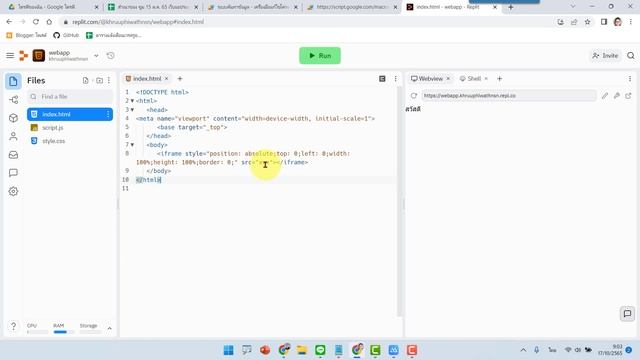Open webview in a new tab
Screen dimensions: 640x360
pos(628,96)
